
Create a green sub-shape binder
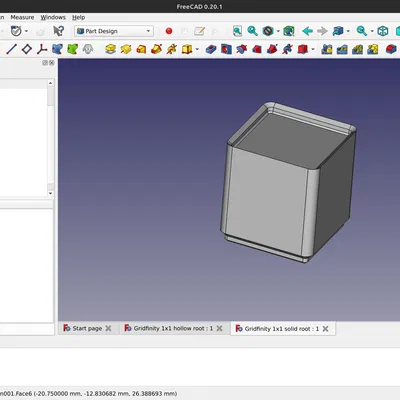click(73, 49)
